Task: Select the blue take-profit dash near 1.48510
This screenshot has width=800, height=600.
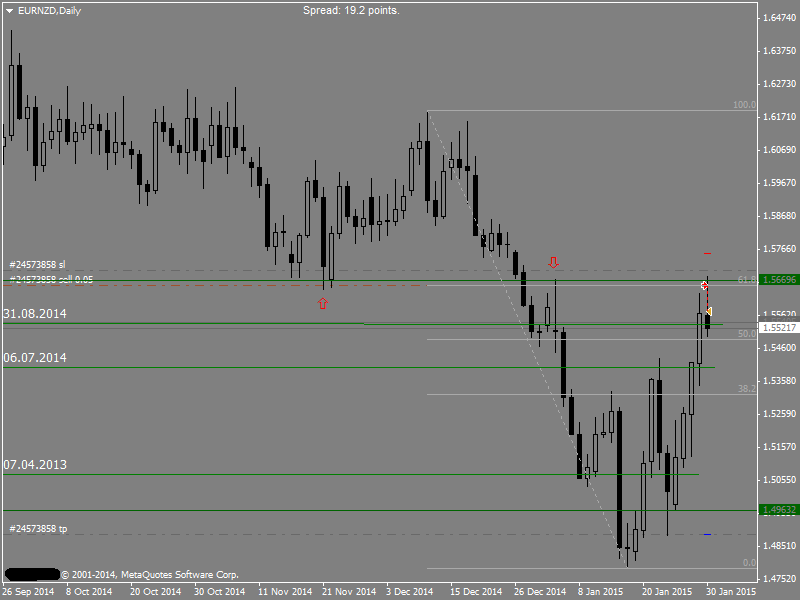Action: tap(707, 534)
